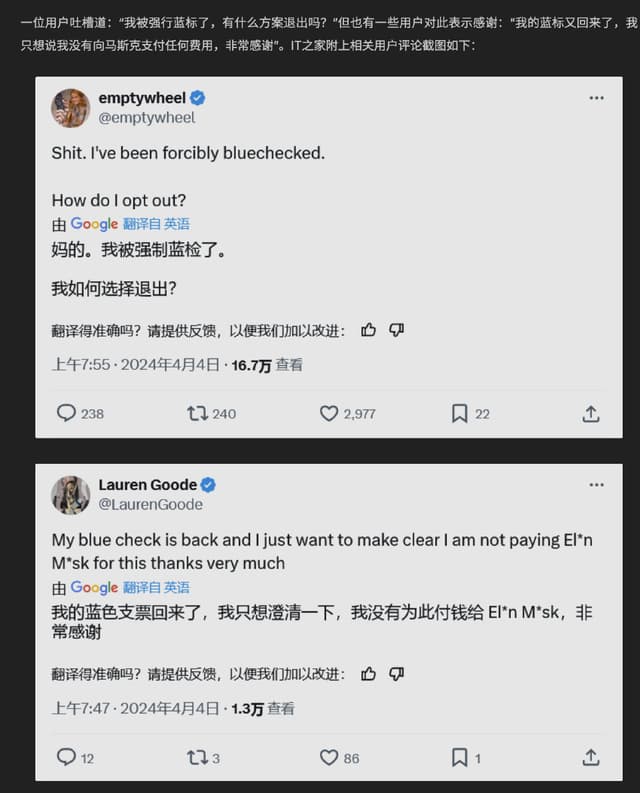Like emptywheel's tweet with 2,977 hearts
Screen dimensions: 640x793
point(329,414)
